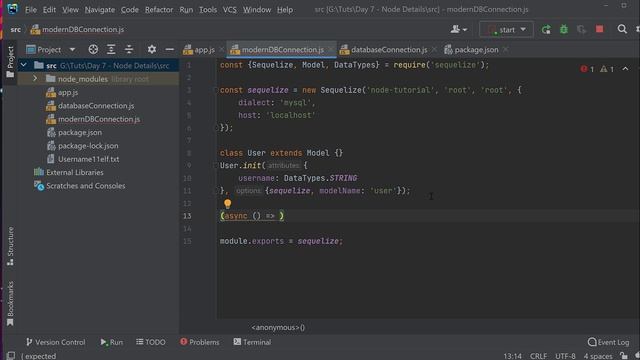Close the modernDBConnection.js editor tab
The image size is (640, 360).
tap(330, 49)
